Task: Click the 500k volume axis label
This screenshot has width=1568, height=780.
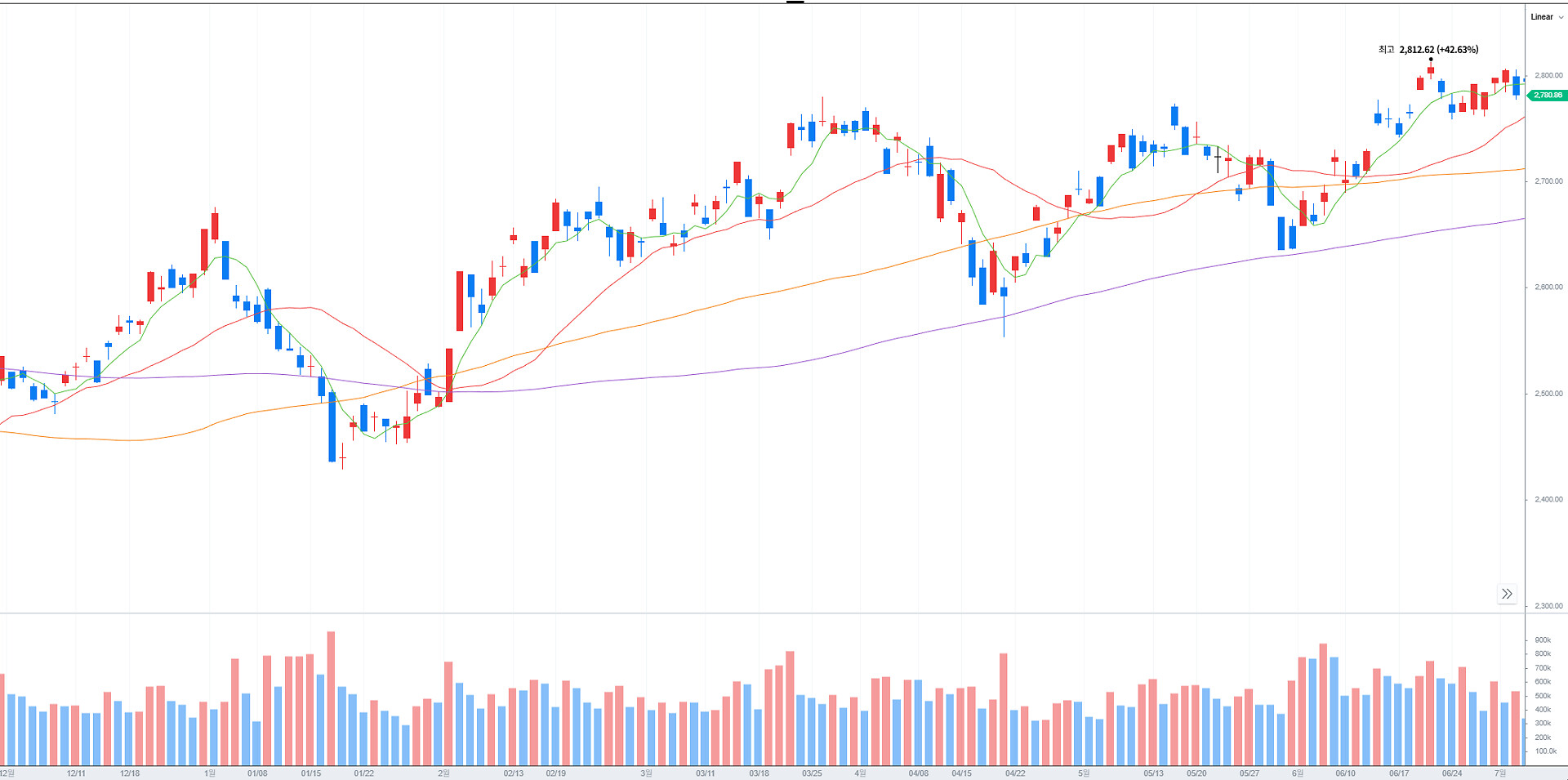Action: pos(1543,697)
